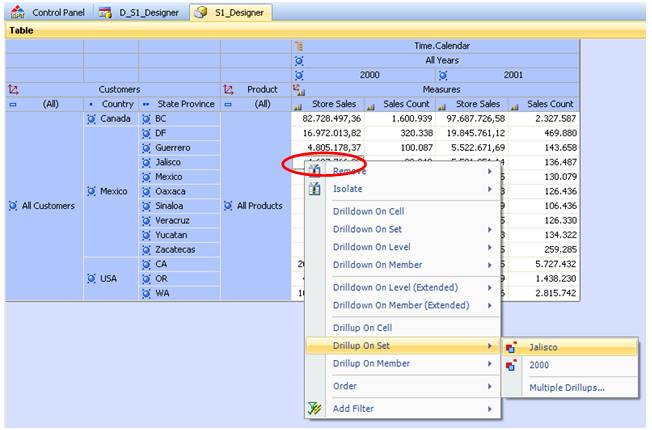The image size is (652, 430).
Task: Collapse the Customers (All) level marker
Action: coord(13,104)
